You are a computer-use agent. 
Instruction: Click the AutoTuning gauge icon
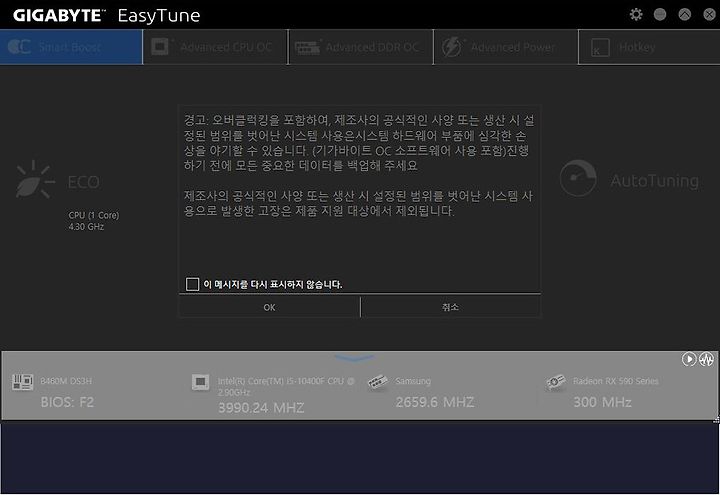578,178
